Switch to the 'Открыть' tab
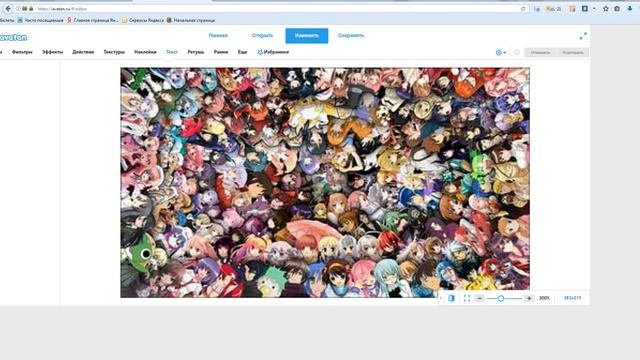 [x=262, y=36]
